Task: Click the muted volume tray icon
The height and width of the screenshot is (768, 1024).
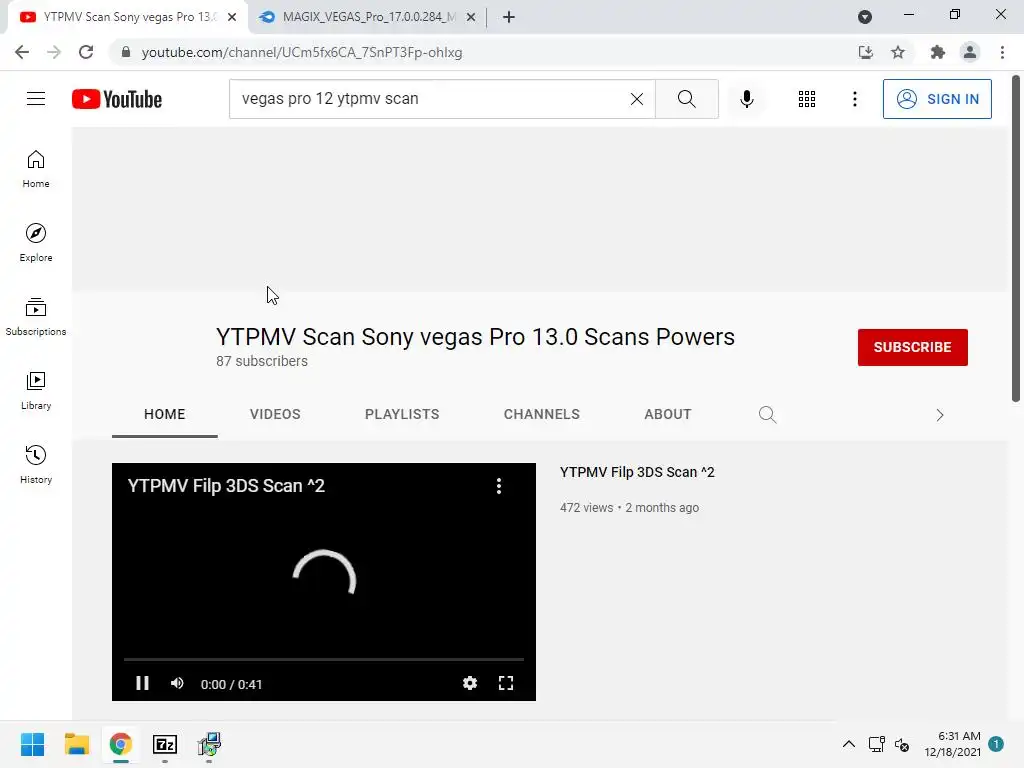Action: click(902, 744)
